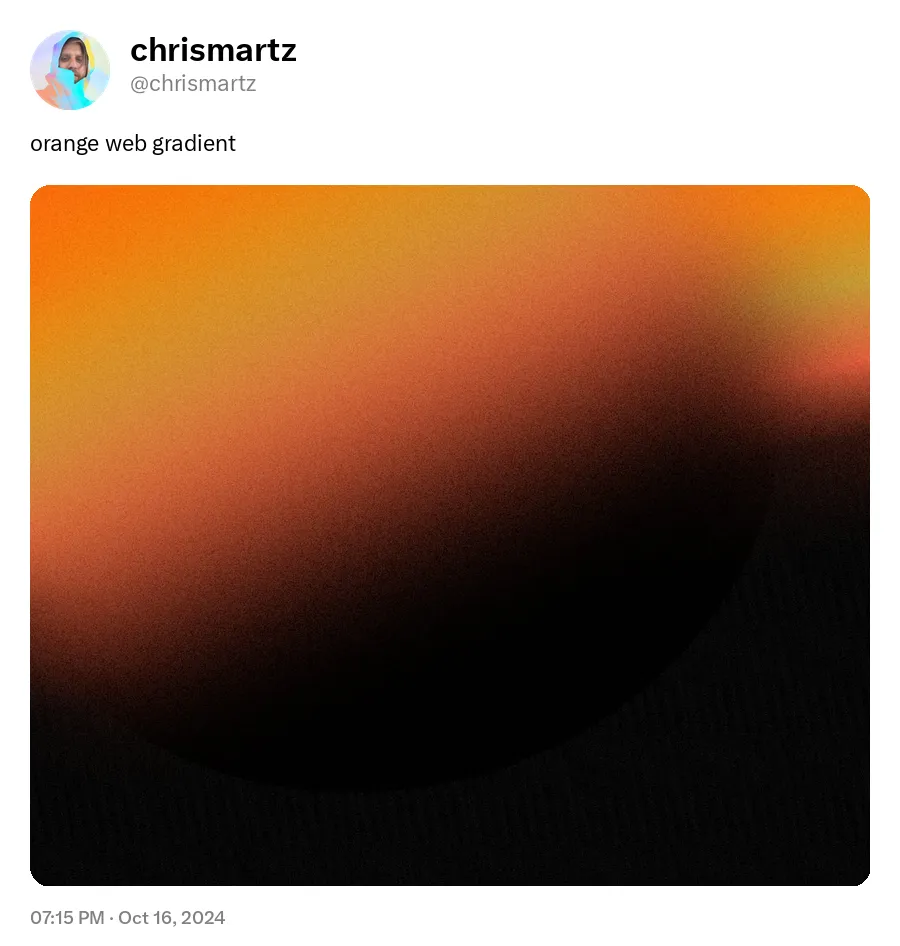Click the tweet text "orange web gradient"
Image resolution: width=900 pixels, height=946 pixels.
pos(133,144)
